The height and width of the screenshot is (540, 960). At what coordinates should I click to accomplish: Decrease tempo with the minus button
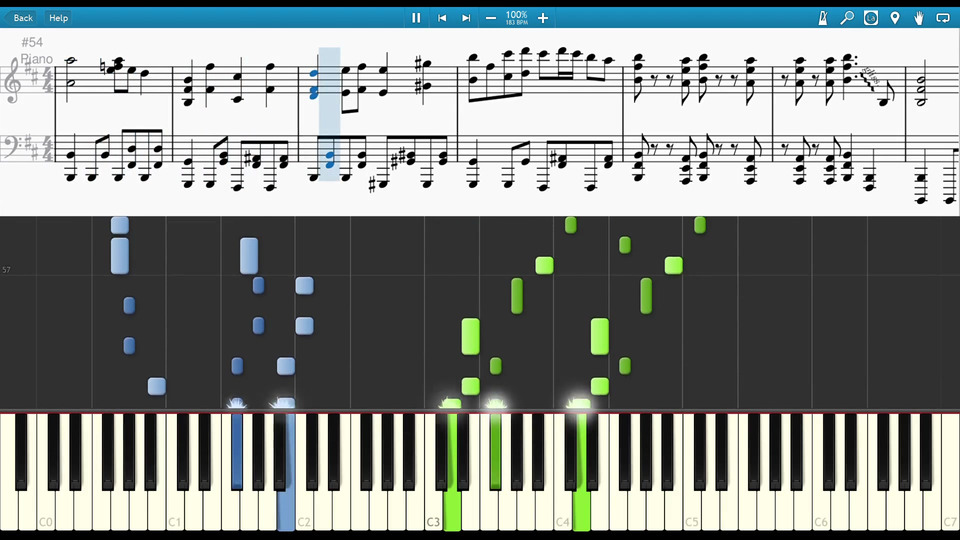point(490,18)
